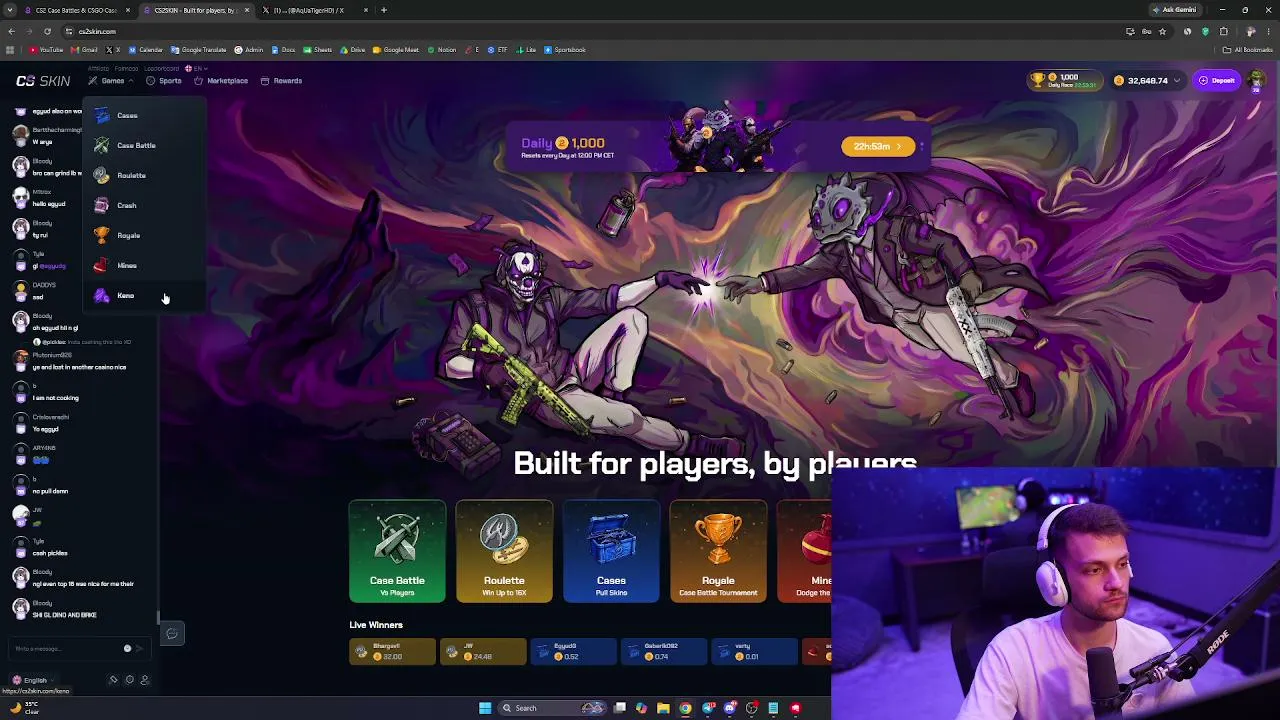
Task: Open the Notion bookmark
Action: point(442,50)
